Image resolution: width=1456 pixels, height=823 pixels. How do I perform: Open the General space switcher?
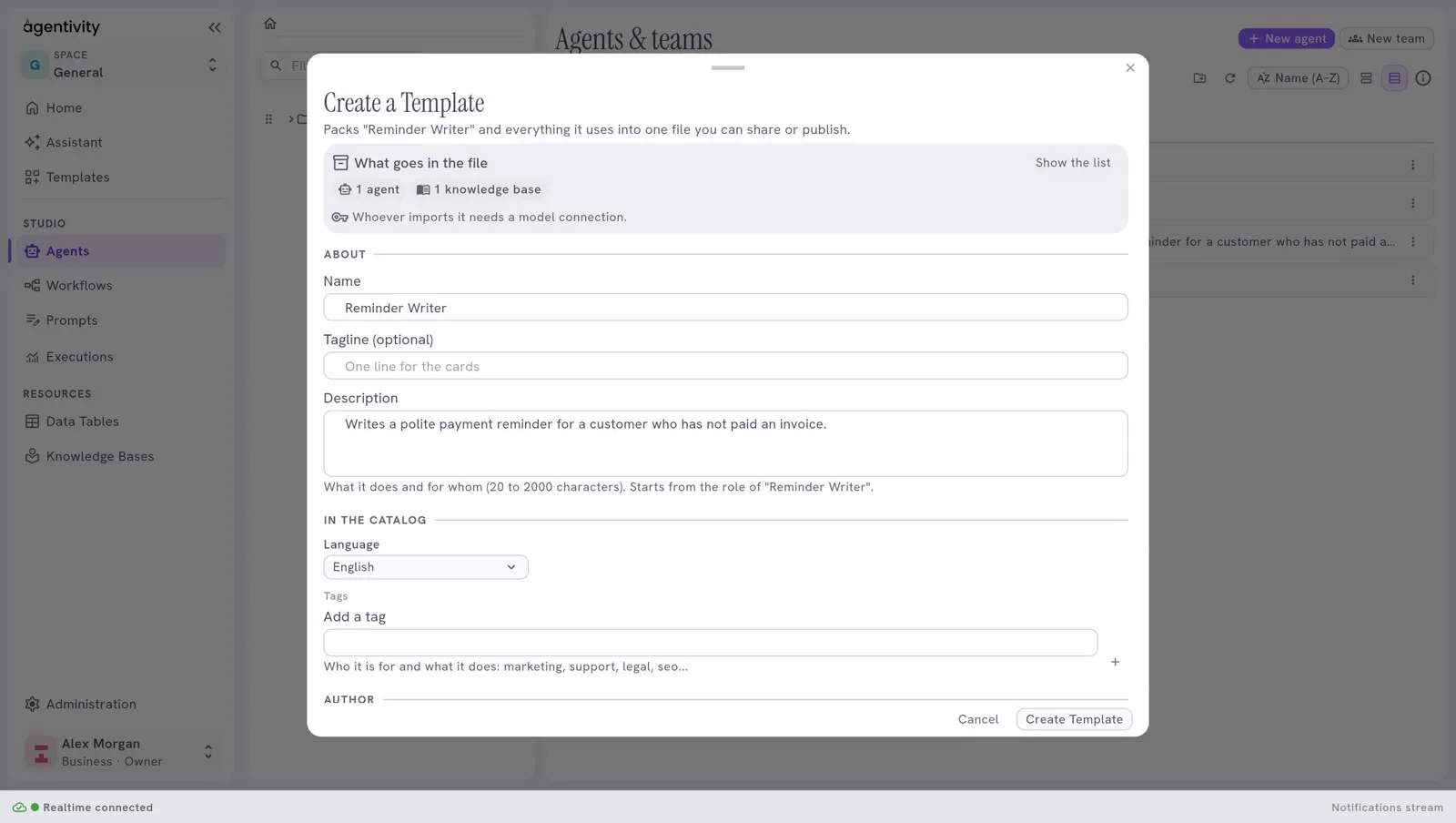(120, 65)
